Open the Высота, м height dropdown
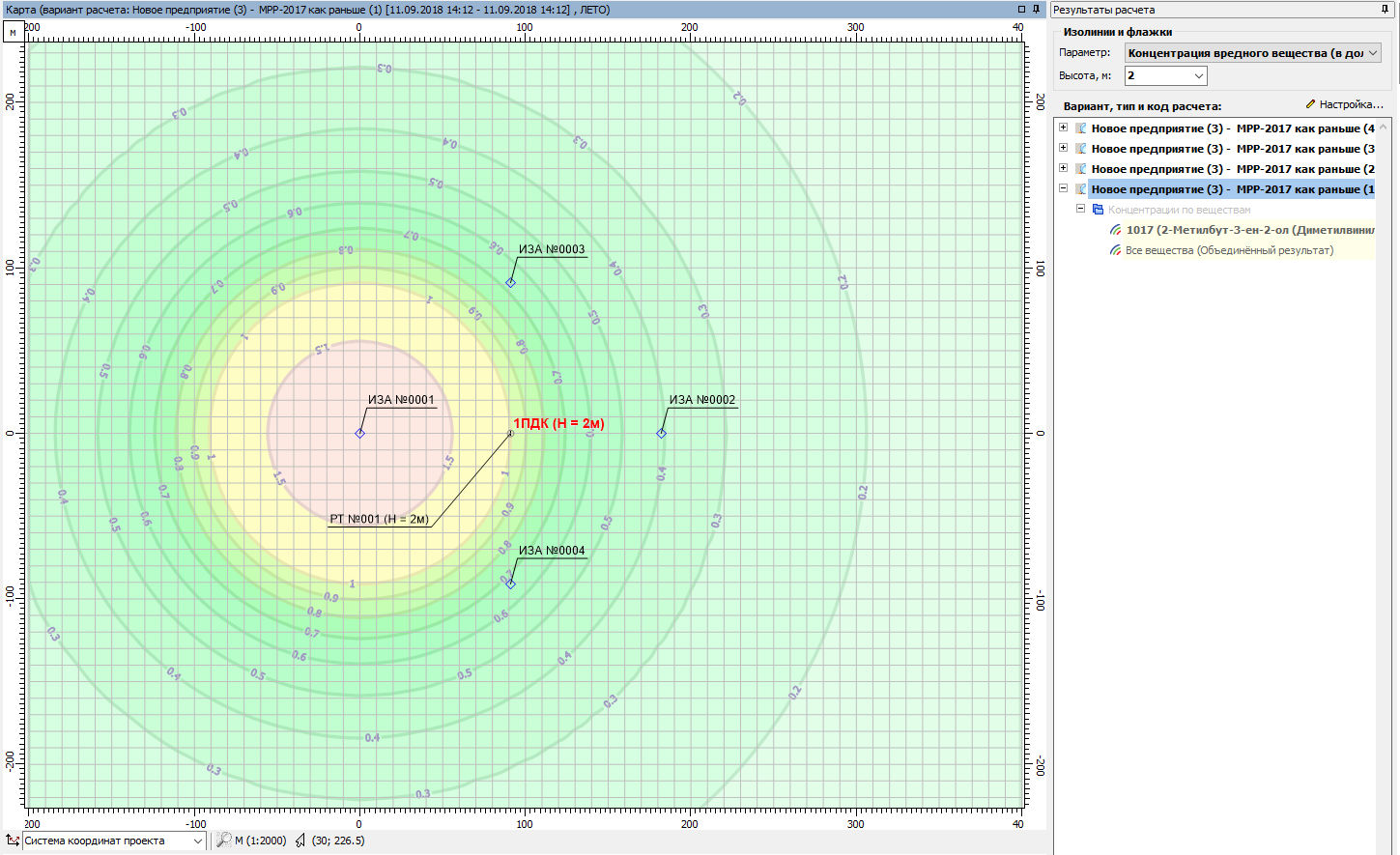The width and height of the screenshot is (1400, 855). (x=1198, y=75)
